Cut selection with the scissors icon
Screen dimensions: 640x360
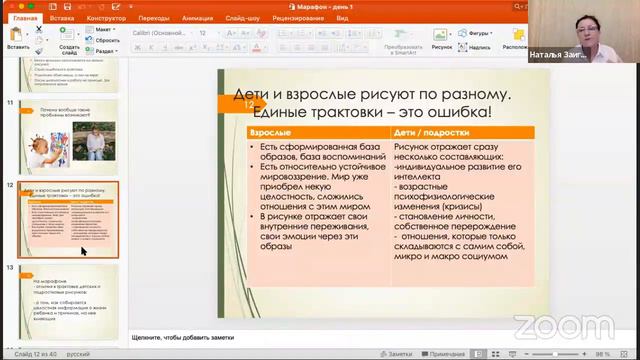tap(39, 29)
